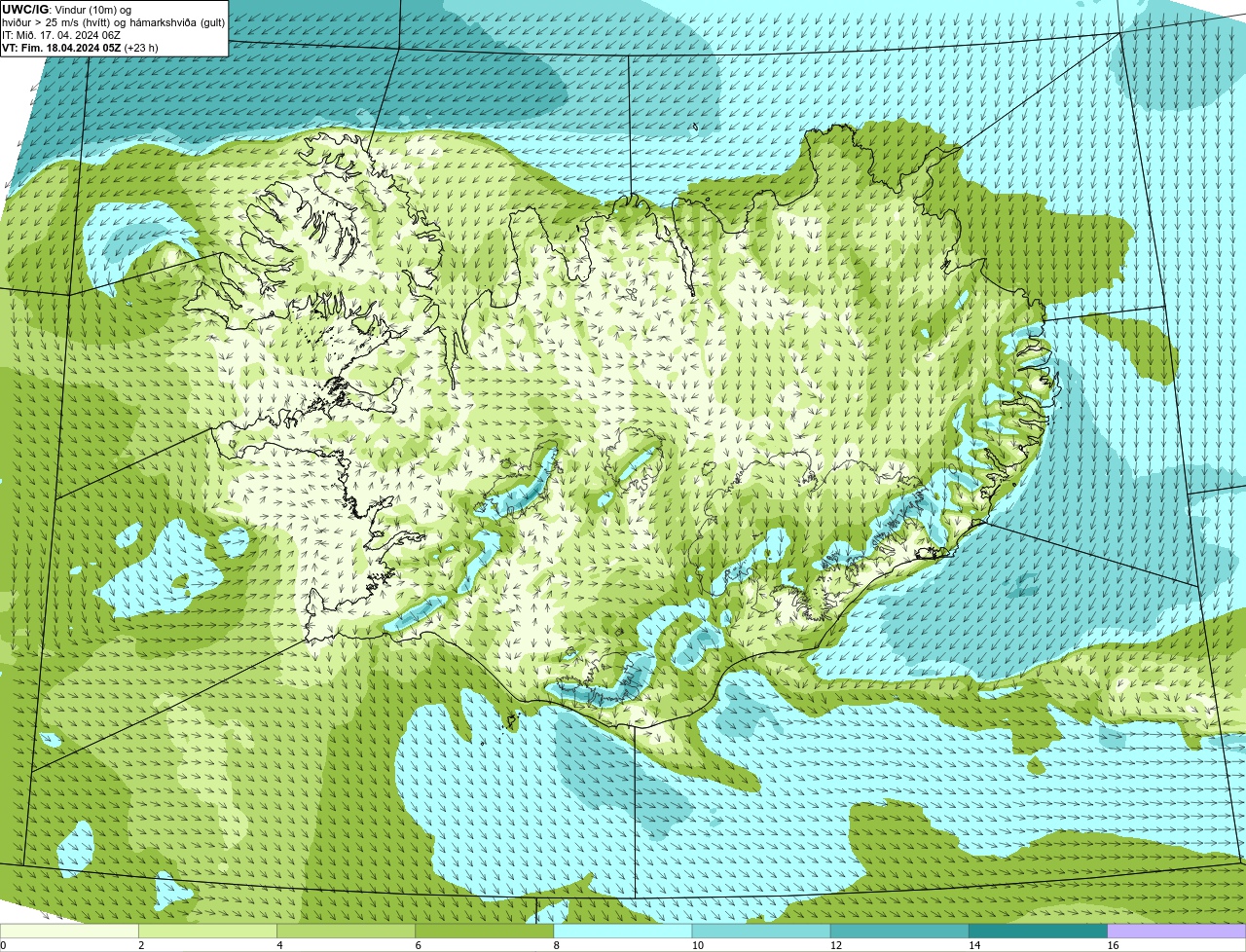This screenshot has width=1246, height=952.
Task: Click the pale yellow 0–2 legend swatch
Action: click(x=69, y=931)
